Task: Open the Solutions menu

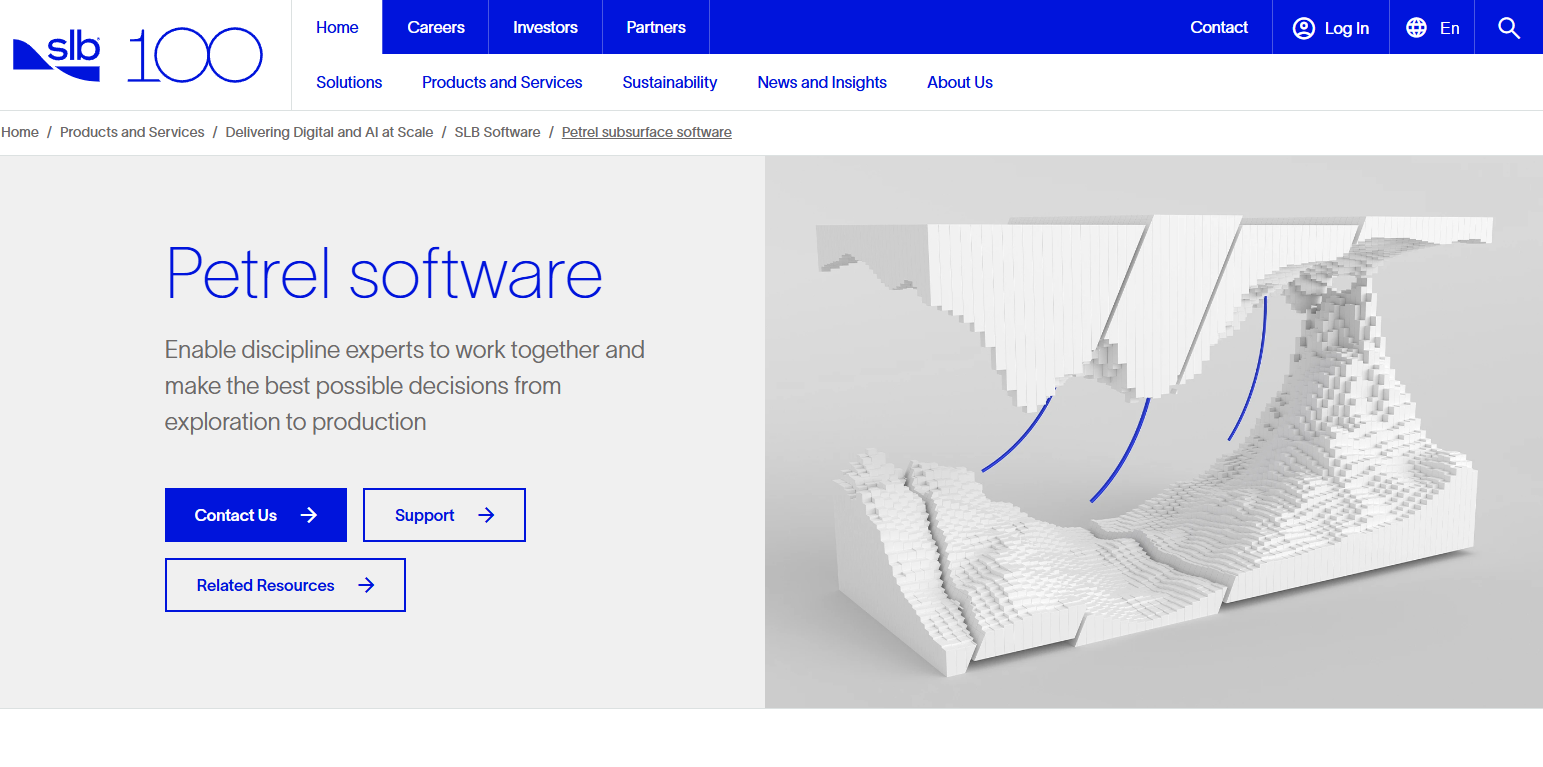Action: [x=349, y=82]
